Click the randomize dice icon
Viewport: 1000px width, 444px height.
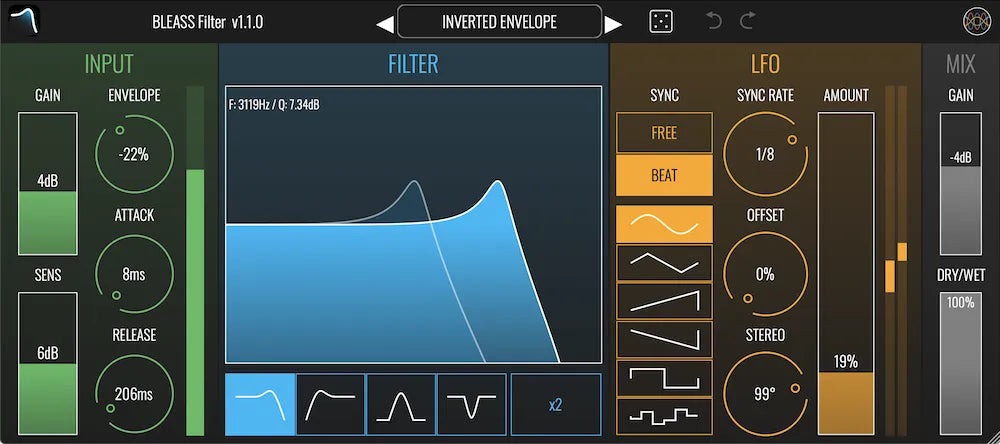coord(661,21)
